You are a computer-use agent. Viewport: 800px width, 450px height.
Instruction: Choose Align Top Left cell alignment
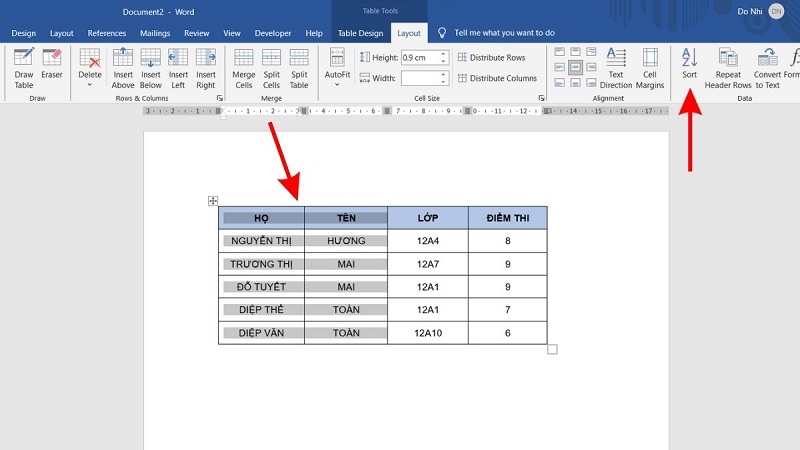(x=559, y=52)
